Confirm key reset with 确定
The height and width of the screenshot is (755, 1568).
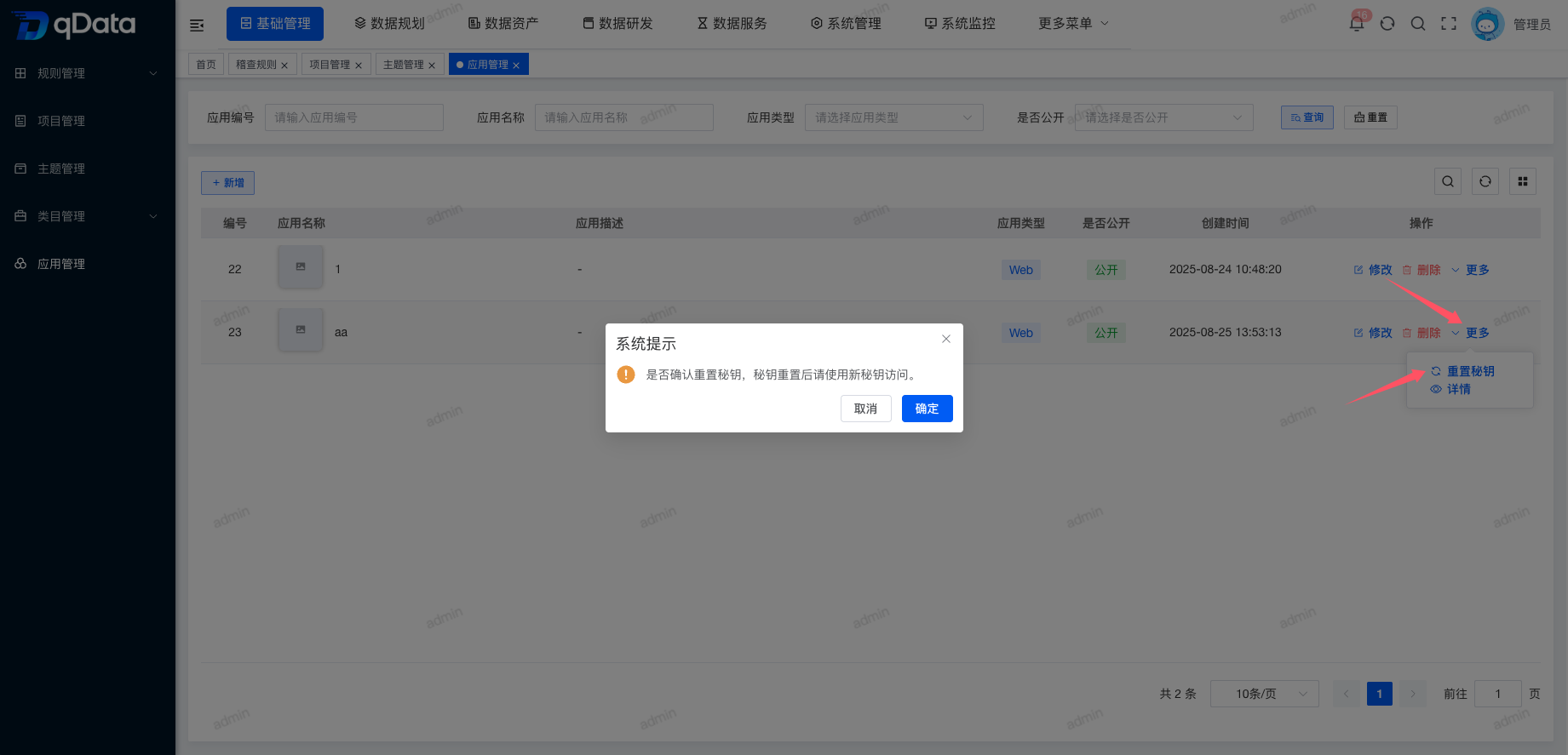[x=927, y=409]
